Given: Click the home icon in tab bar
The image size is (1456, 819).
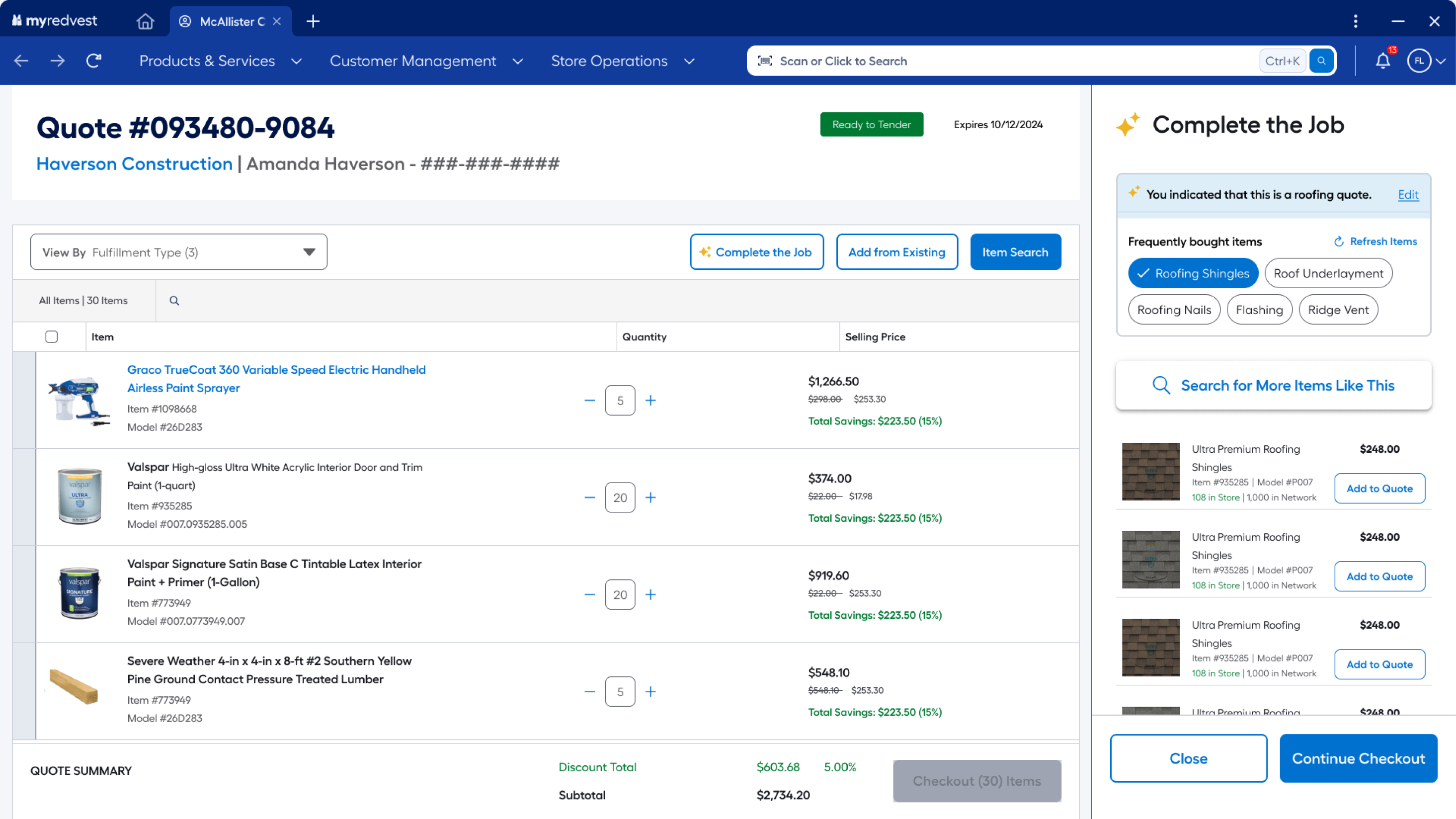Looking at the screenshot, I should (145, 21).
